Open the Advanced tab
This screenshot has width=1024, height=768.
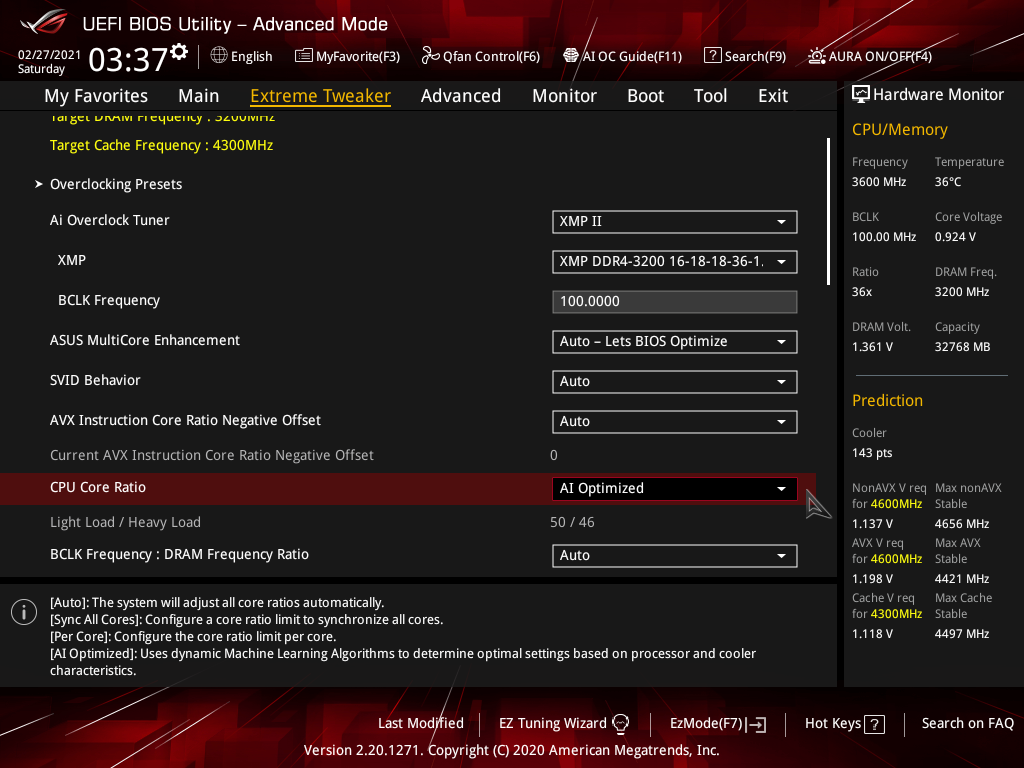[461, 96]
